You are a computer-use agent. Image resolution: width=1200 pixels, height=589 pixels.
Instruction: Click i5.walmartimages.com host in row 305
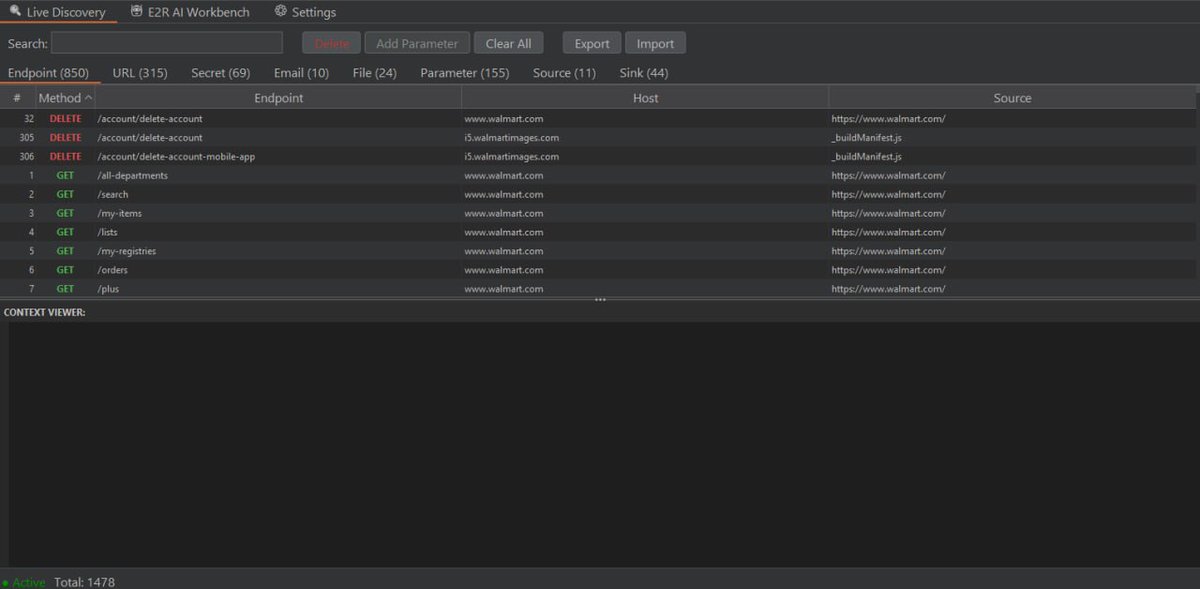511,138
